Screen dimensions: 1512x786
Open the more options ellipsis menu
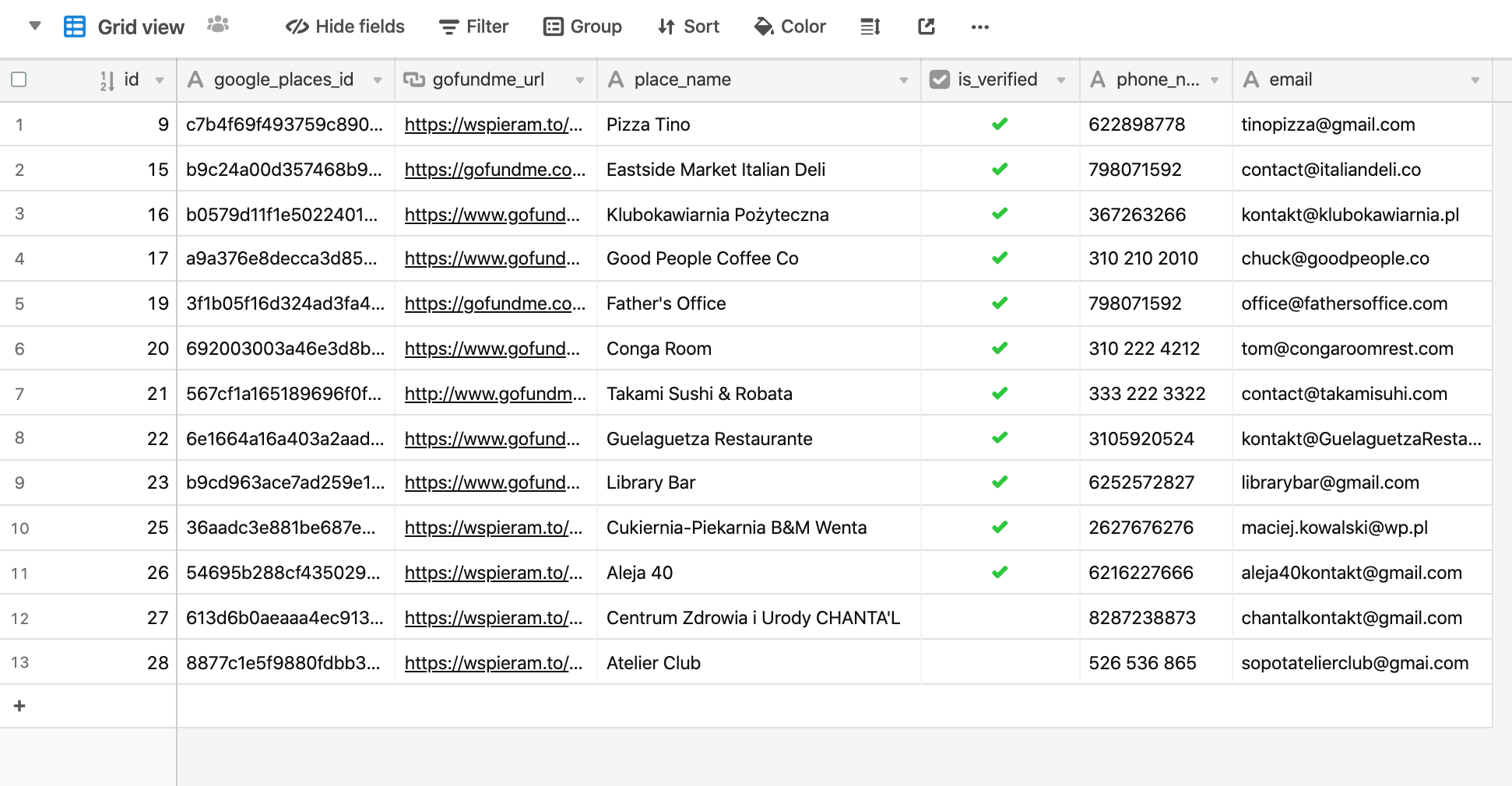980,27
